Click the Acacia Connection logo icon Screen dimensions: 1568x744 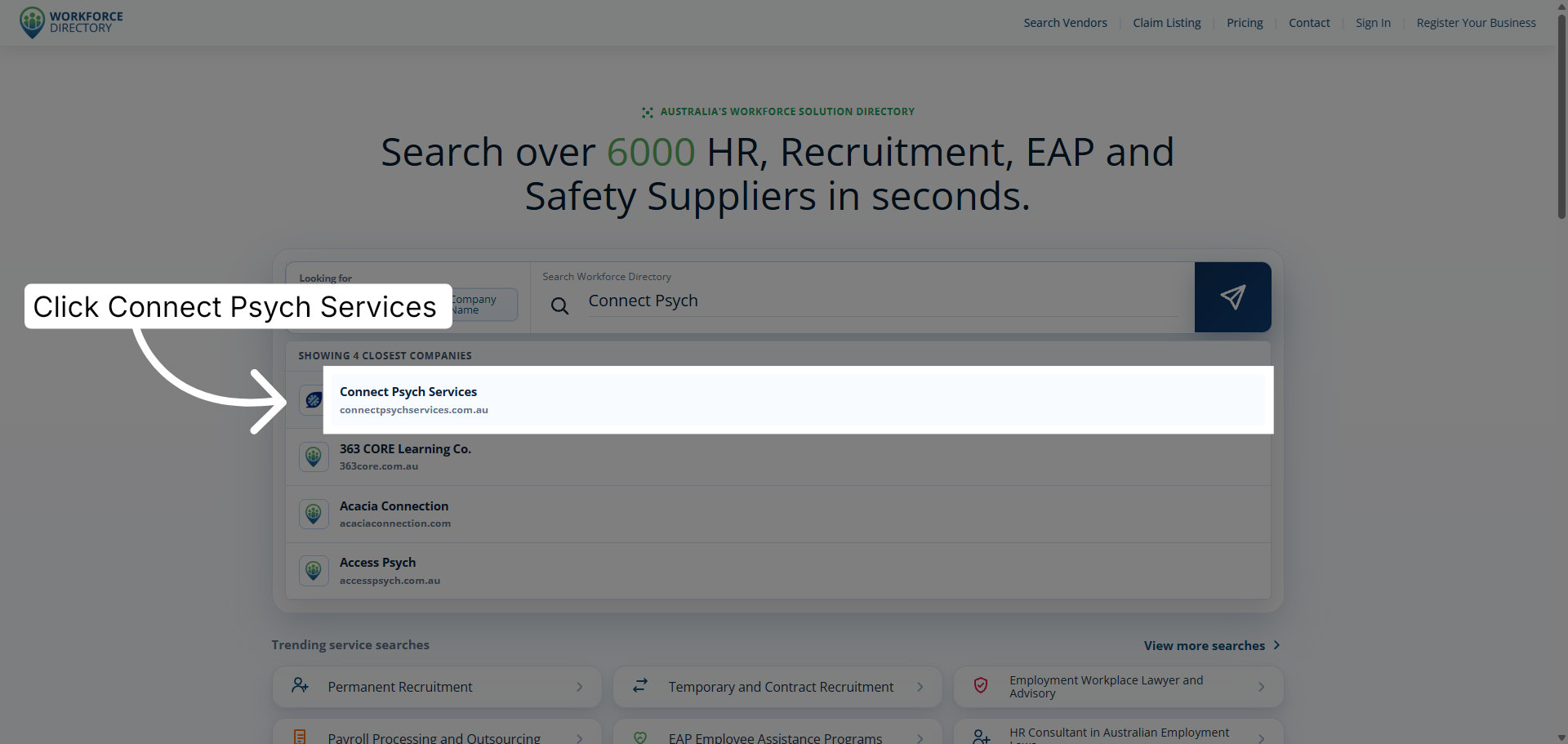(x=314, y=514)
